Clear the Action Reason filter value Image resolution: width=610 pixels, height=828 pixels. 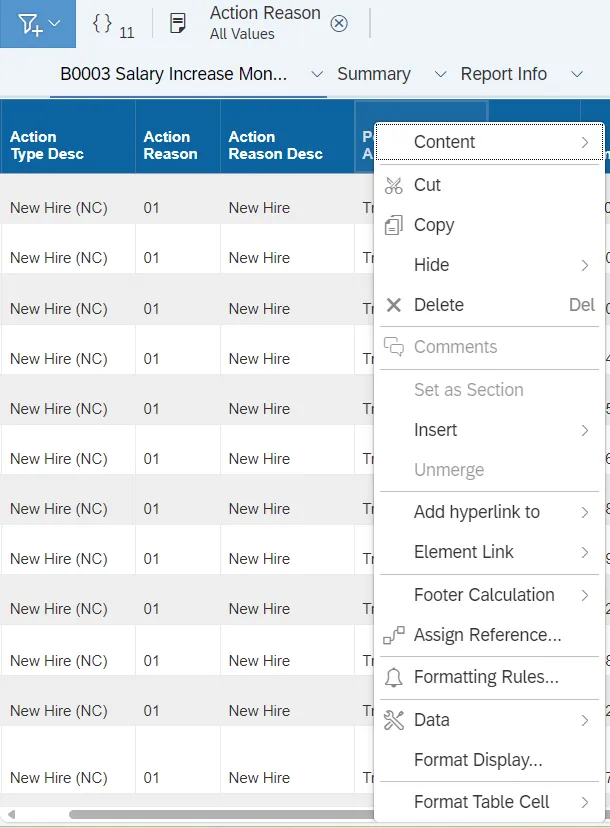(339, 24)
